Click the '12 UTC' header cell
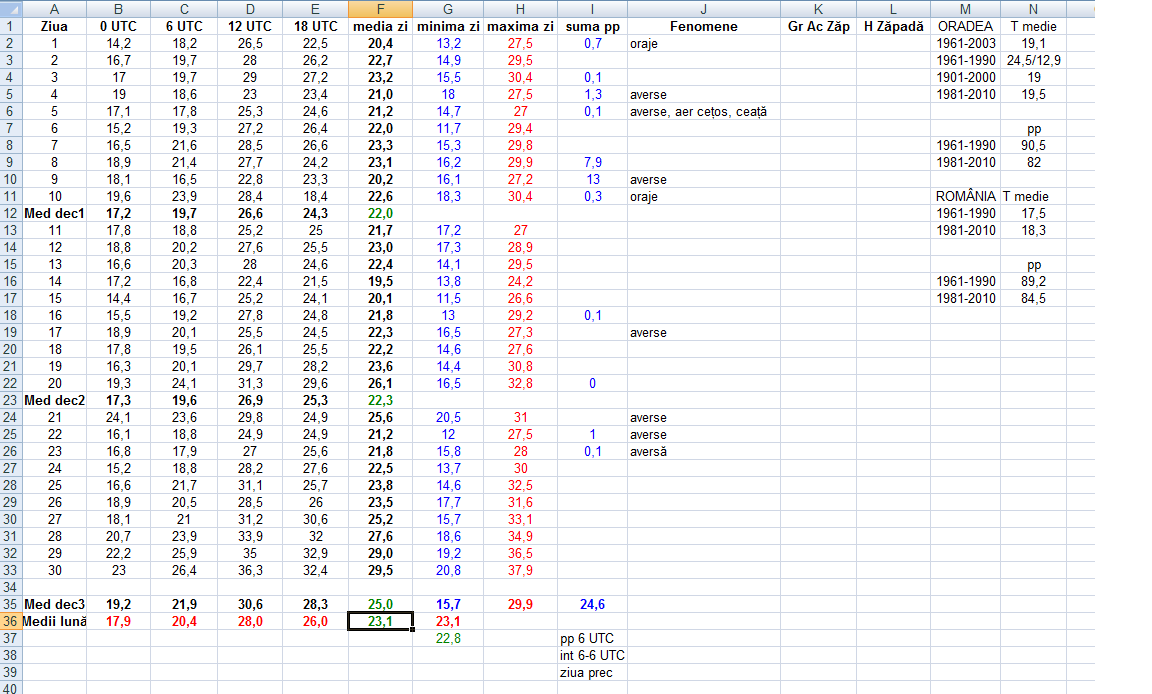Screen dimensions: 1152x694 (250, 26)
